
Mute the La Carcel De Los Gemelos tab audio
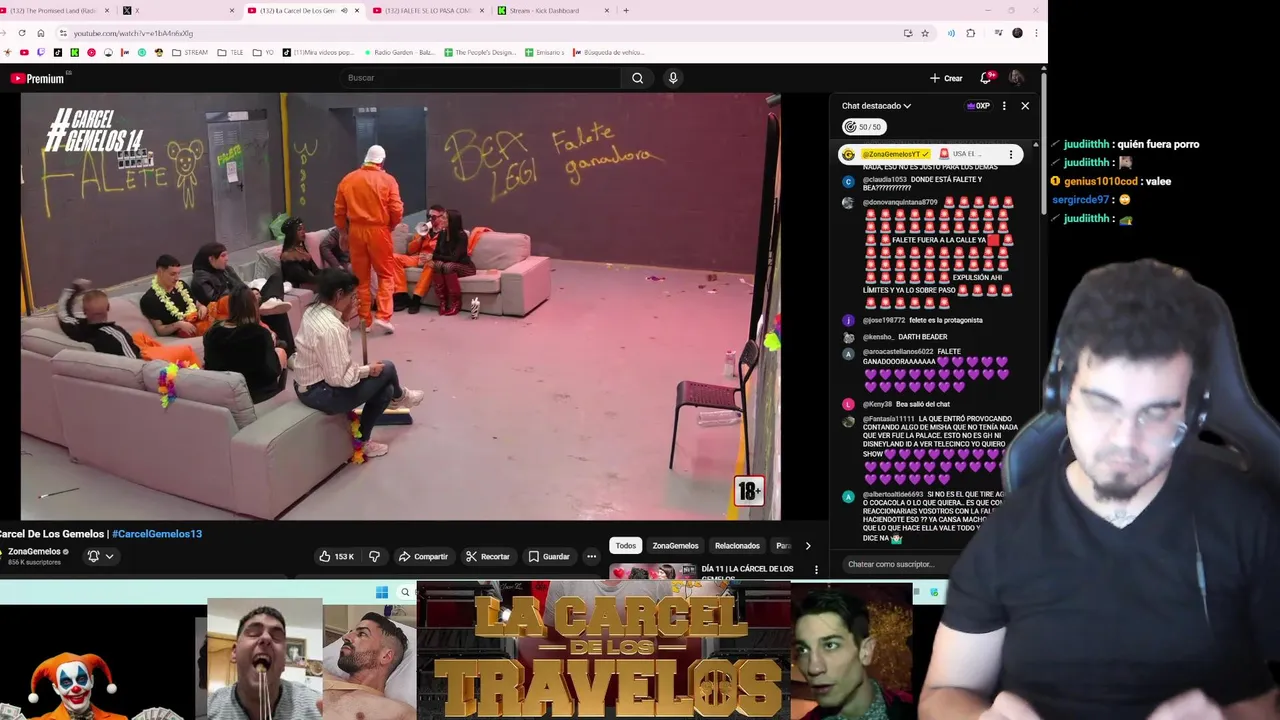(x=344, y=11)
